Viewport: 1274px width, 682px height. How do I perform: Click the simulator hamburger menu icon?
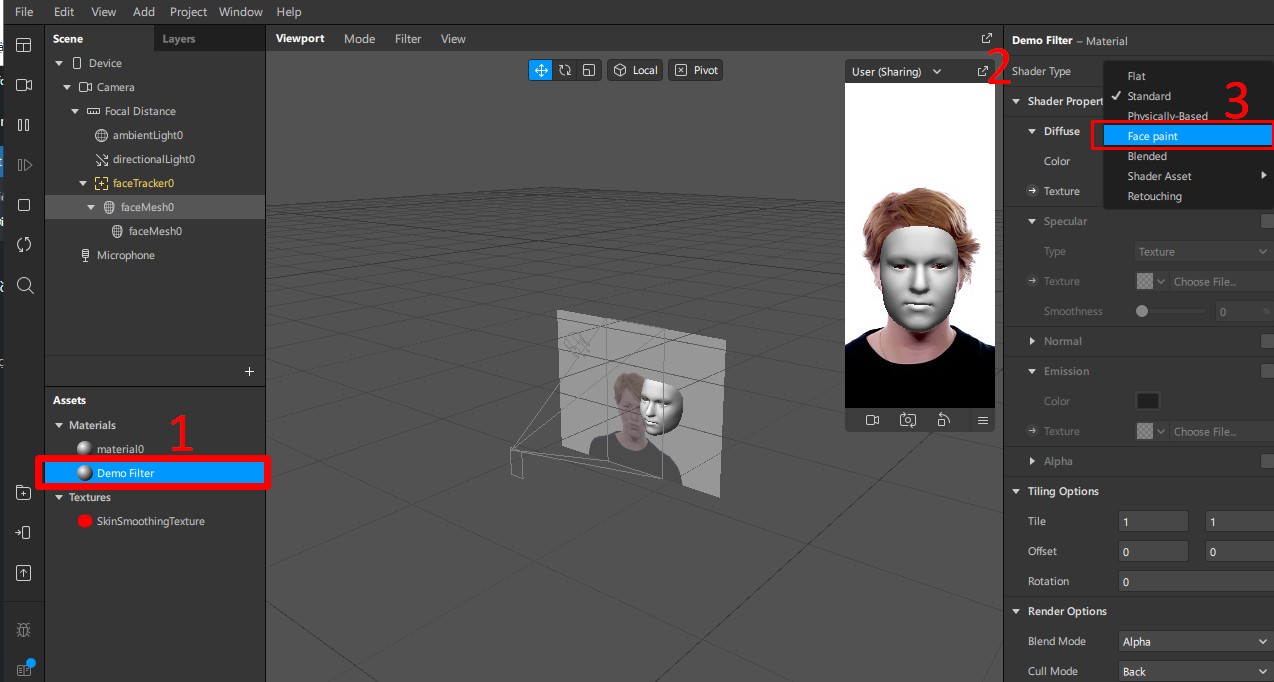[x=983, y=420]
